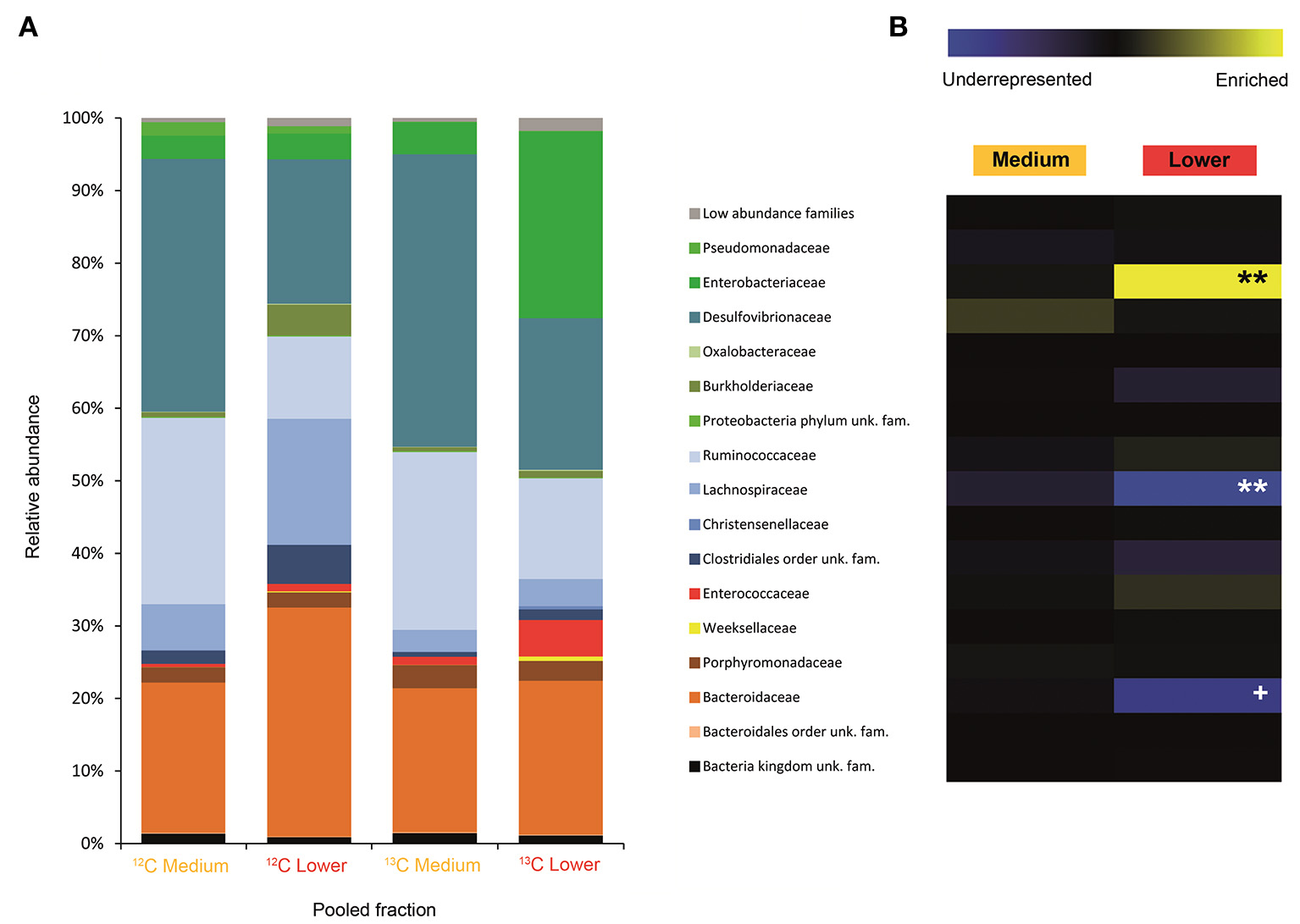This screenshot has height=924, width=1300.
Task: Click the Lachnospiraceae legend label text
Action: coord(755,490)
